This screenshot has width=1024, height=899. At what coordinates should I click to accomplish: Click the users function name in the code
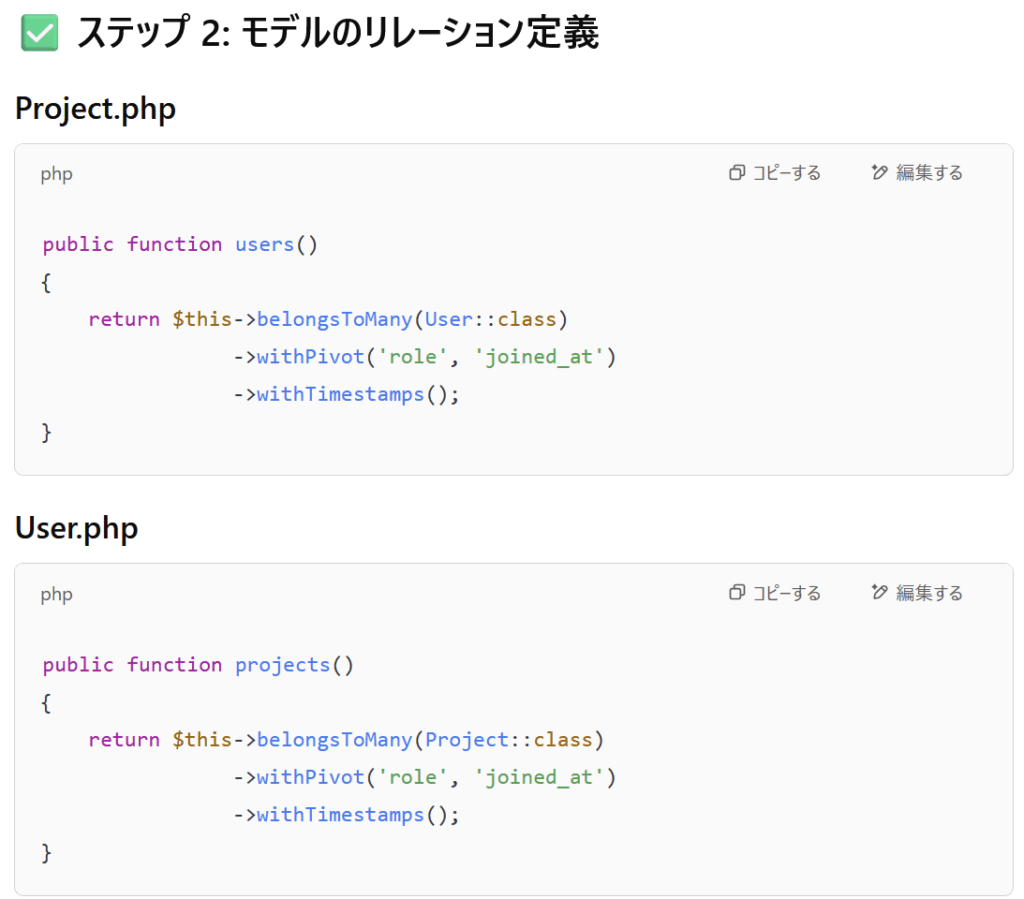click(264, 244)
